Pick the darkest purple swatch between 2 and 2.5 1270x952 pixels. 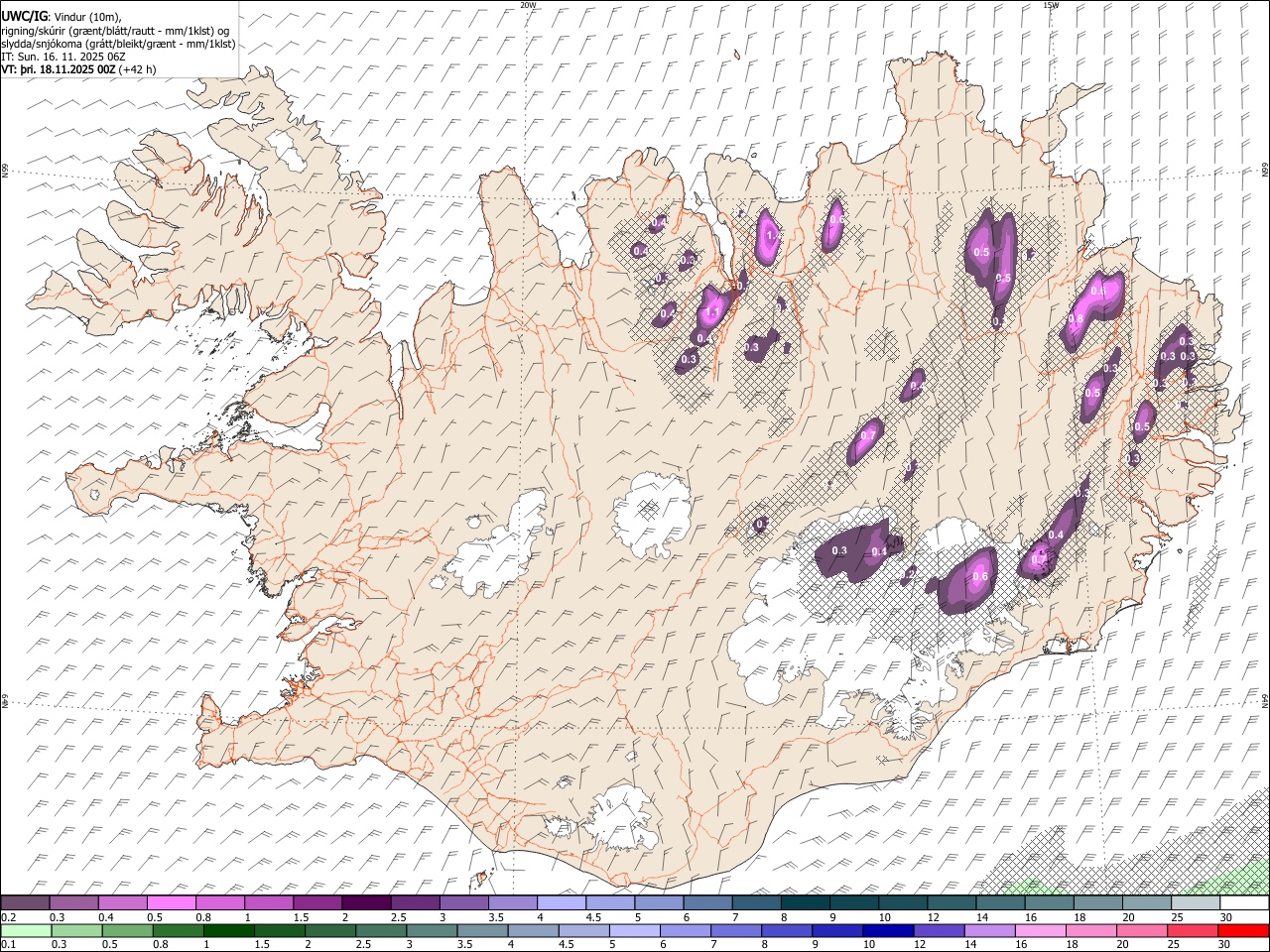coord(366,902)
